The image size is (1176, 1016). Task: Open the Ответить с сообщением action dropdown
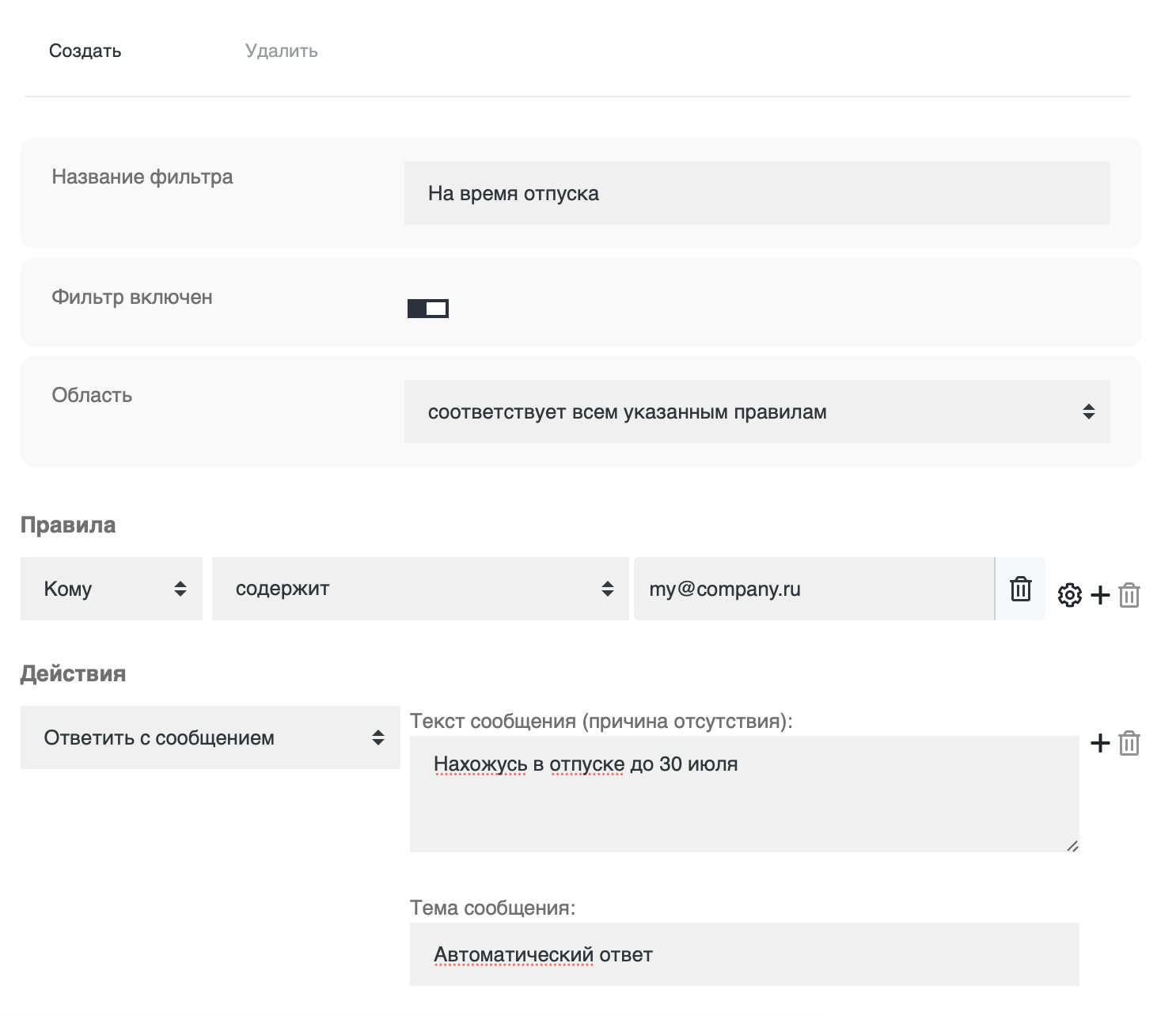pos(210,737)
